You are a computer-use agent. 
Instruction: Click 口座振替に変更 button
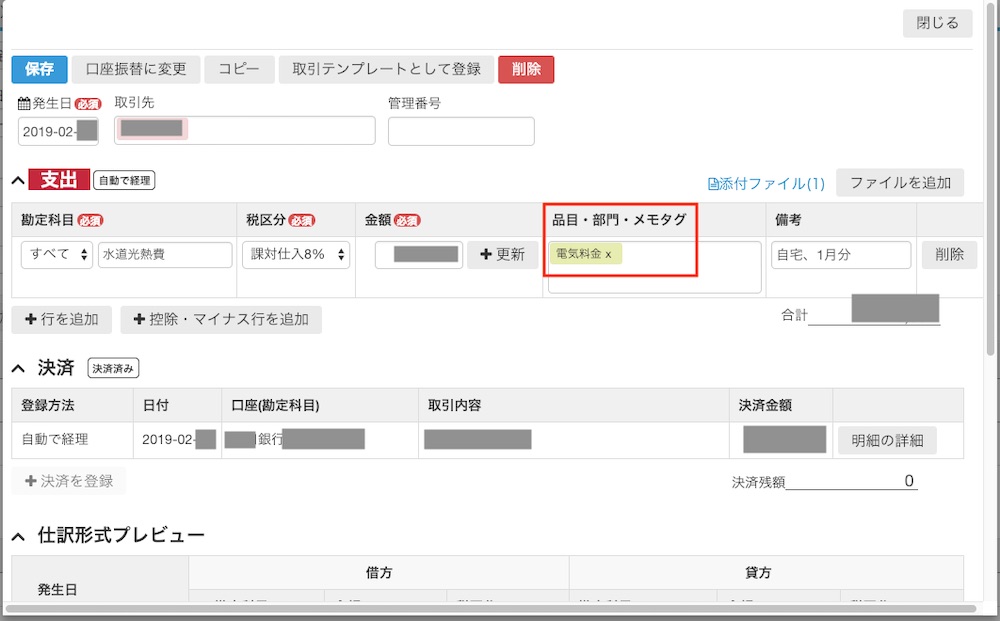click(136, 69)
